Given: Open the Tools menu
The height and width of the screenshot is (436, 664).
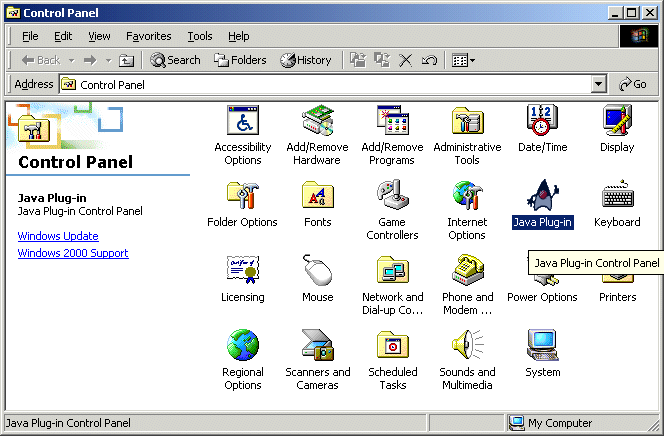Looking at the screenshot, I should tap(200, 36).
